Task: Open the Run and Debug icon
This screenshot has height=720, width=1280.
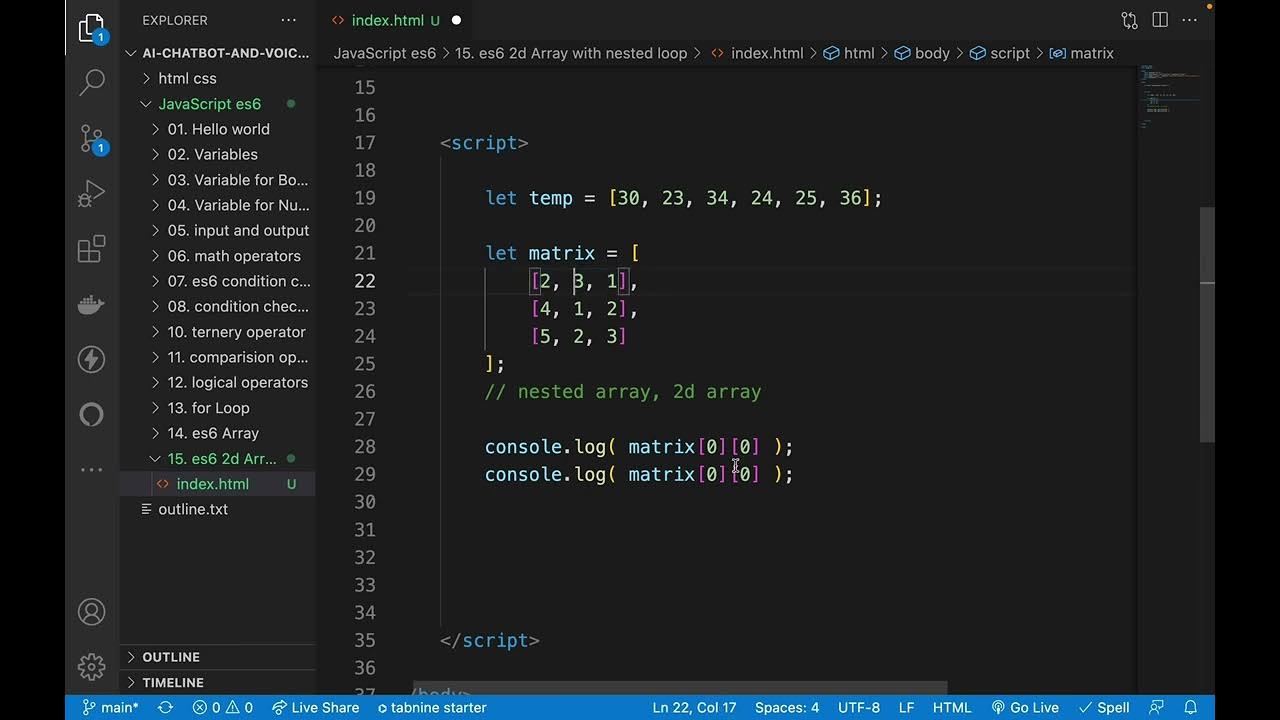Action: (91, 193)
